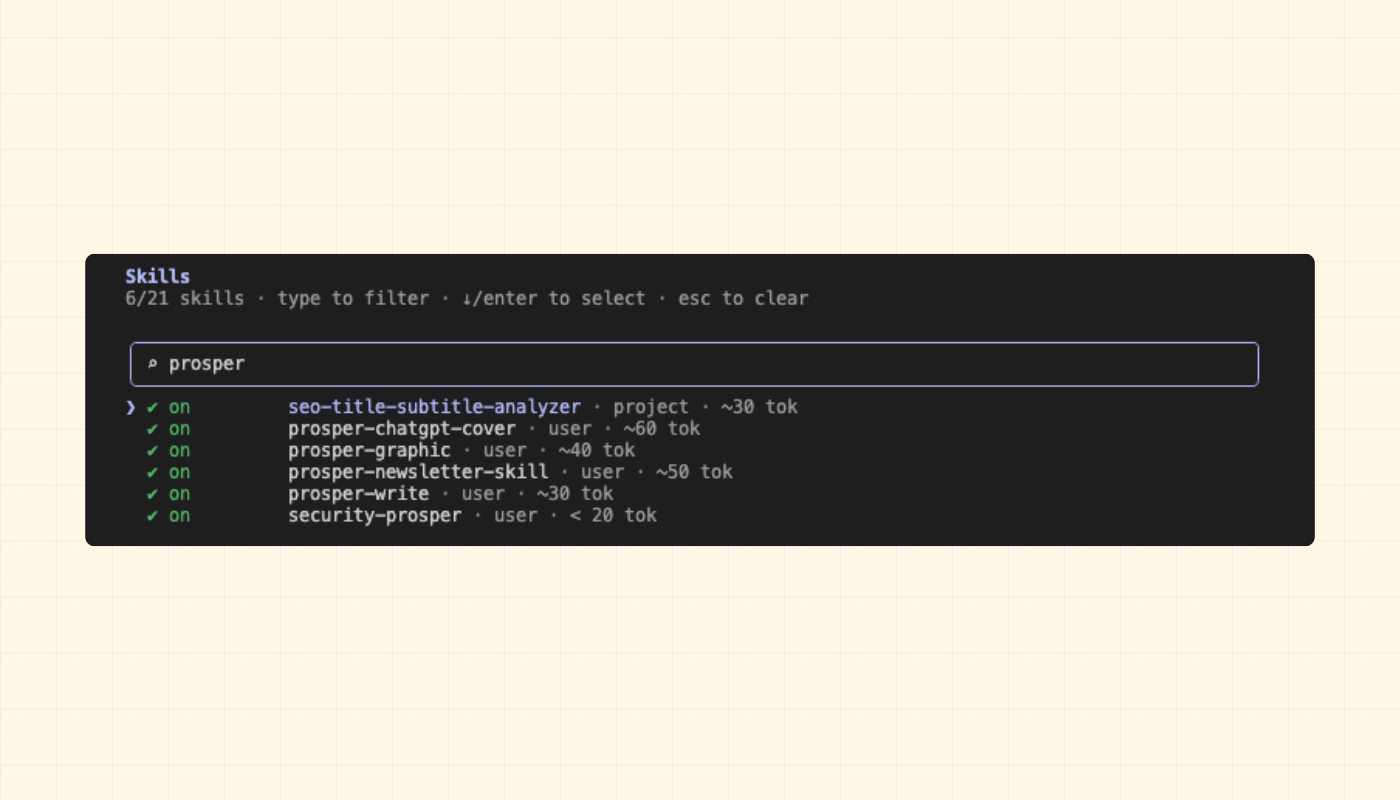The height and width of the screenshot is (800, 1400).
Task: Click the selection arrow beside seo-title-subtitle-analyzer
Action: point(130,407)
